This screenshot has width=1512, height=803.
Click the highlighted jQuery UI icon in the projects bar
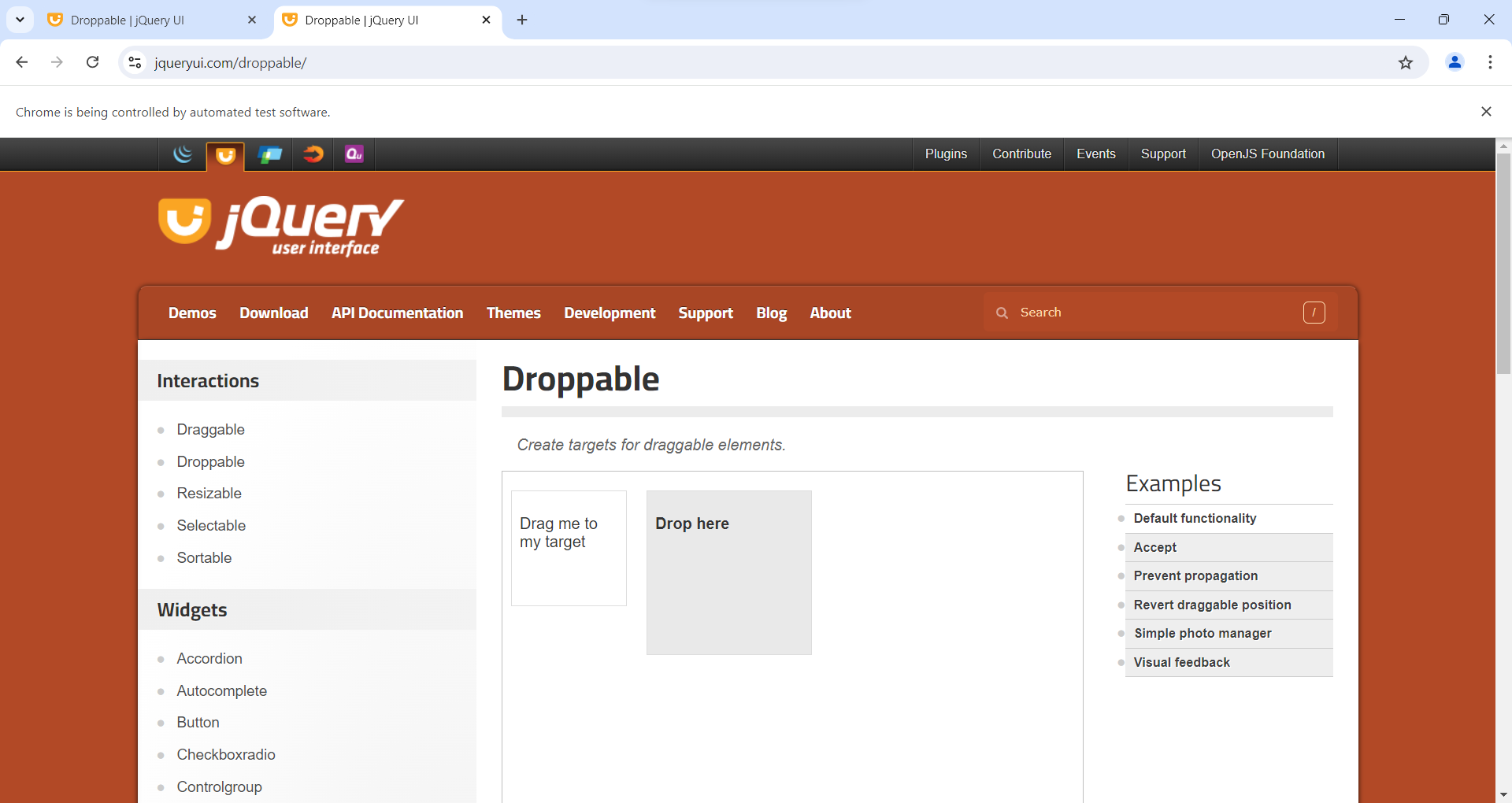[x=226, y=155]
